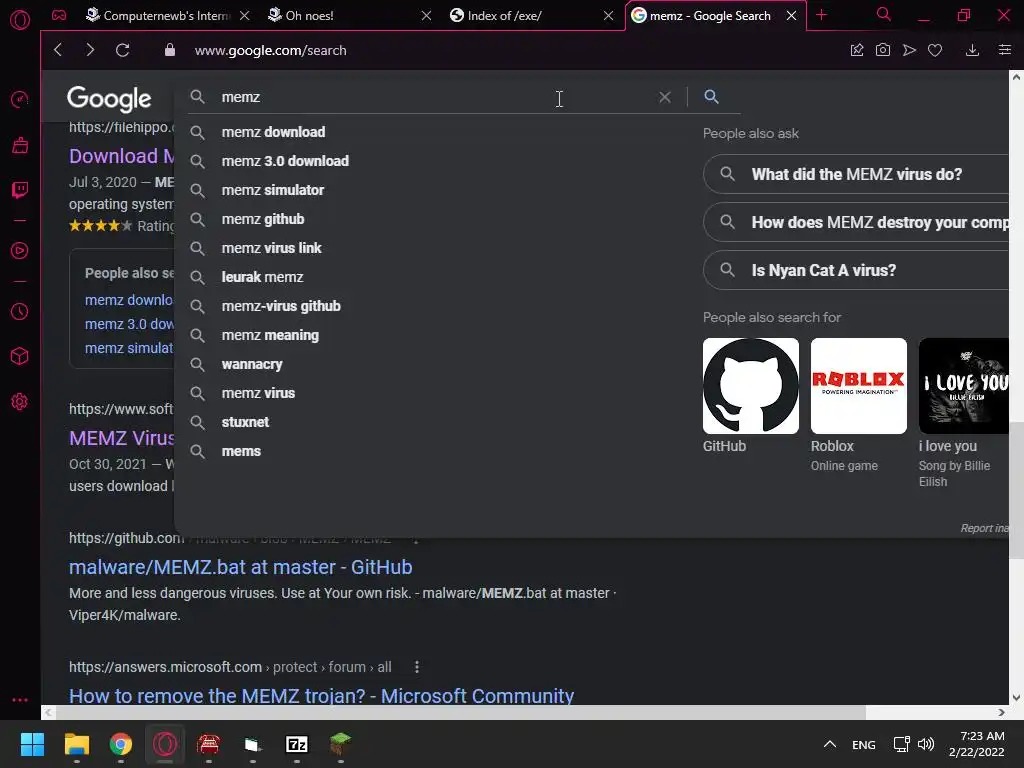Open result options dots beside answers.microsoft.com
This screenshot has width=1024, height=768.
tap(417, 667)
